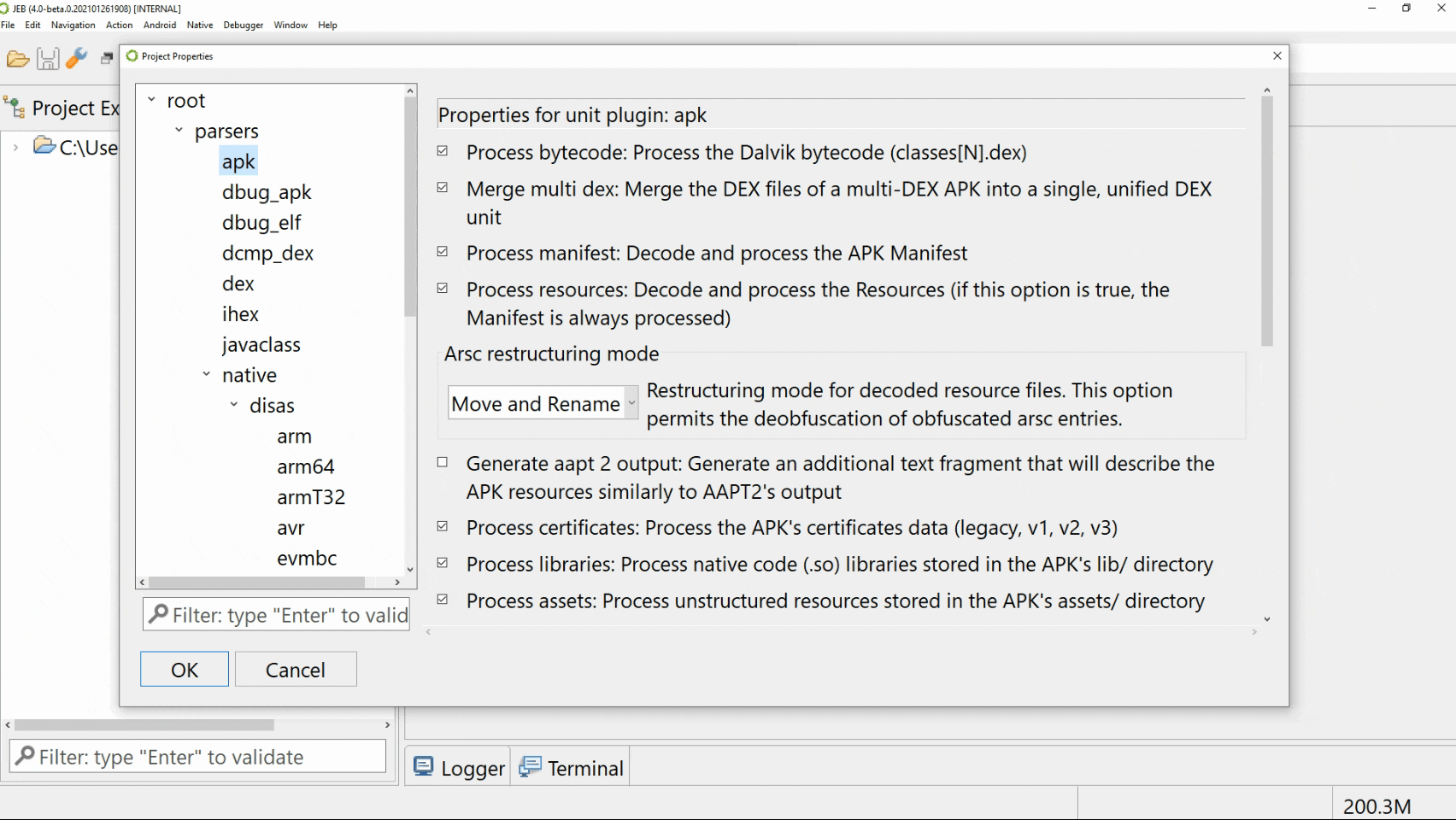1456x820 pixels.
Task: Click the C:\Use folder icon
Action: pyautogui.click(x=44, y=146)
